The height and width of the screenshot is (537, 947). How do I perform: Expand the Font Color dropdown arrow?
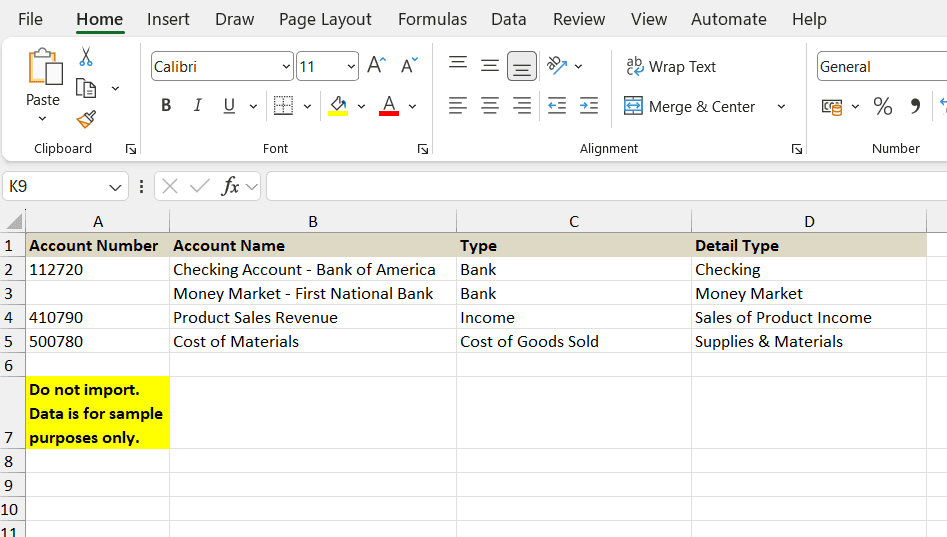point(413,106)
